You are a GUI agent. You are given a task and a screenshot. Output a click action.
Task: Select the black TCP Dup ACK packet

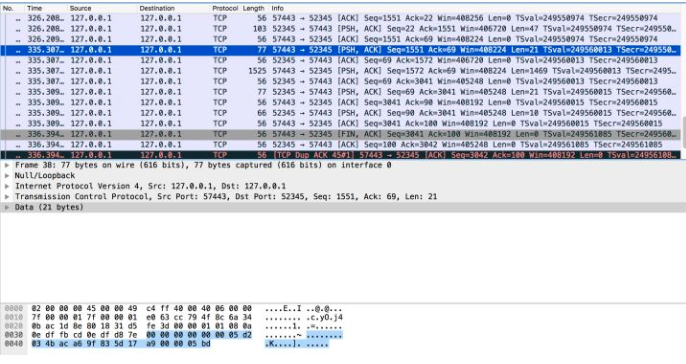pos(341,154)
